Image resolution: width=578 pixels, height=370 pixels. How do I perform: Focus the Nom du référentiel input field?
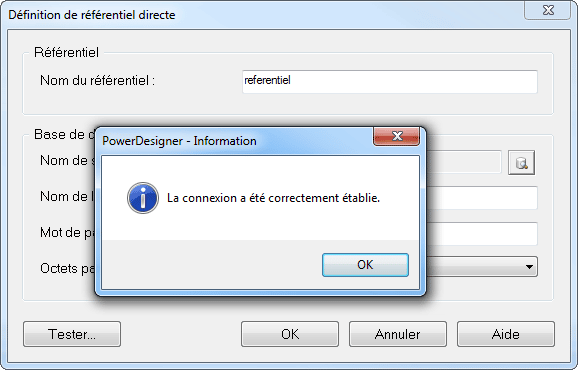pyautogui.click(x=390, y=81)
